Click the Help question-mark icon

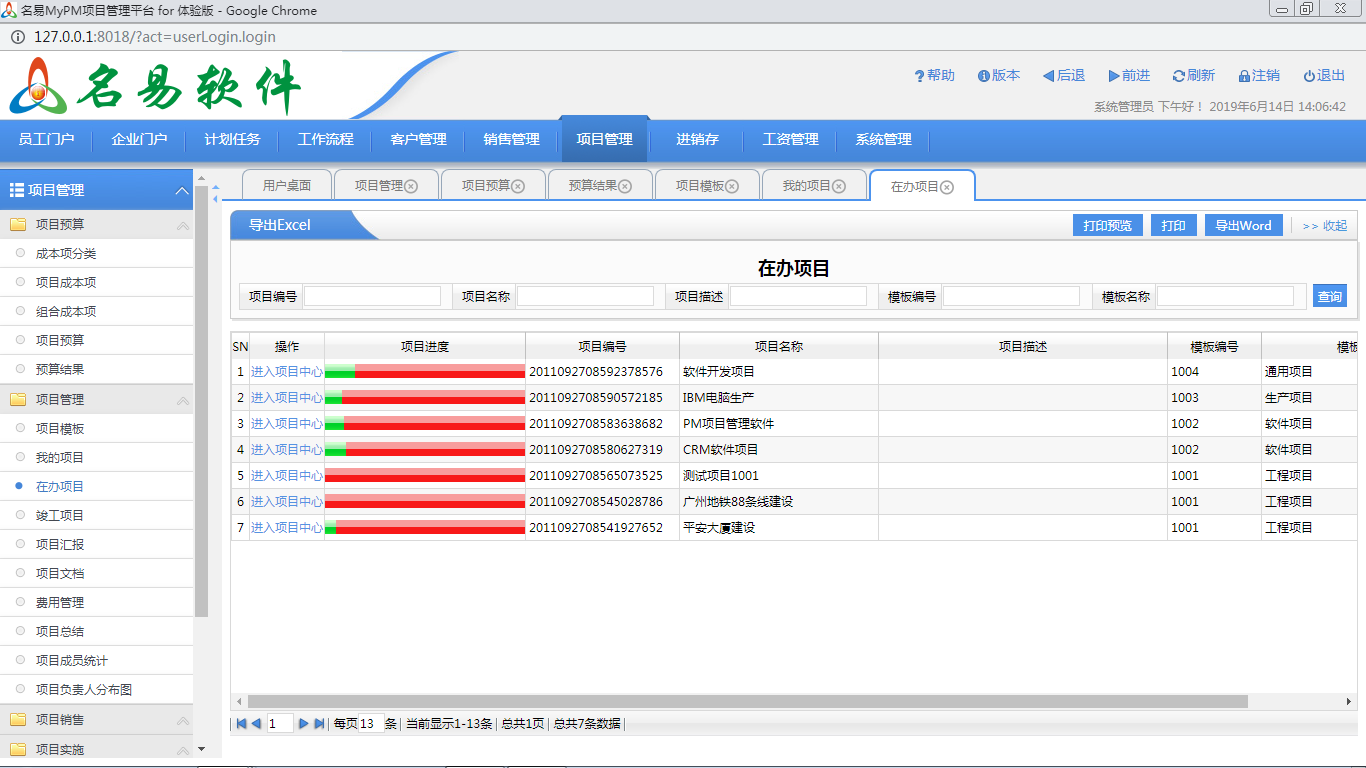[919, 76]
